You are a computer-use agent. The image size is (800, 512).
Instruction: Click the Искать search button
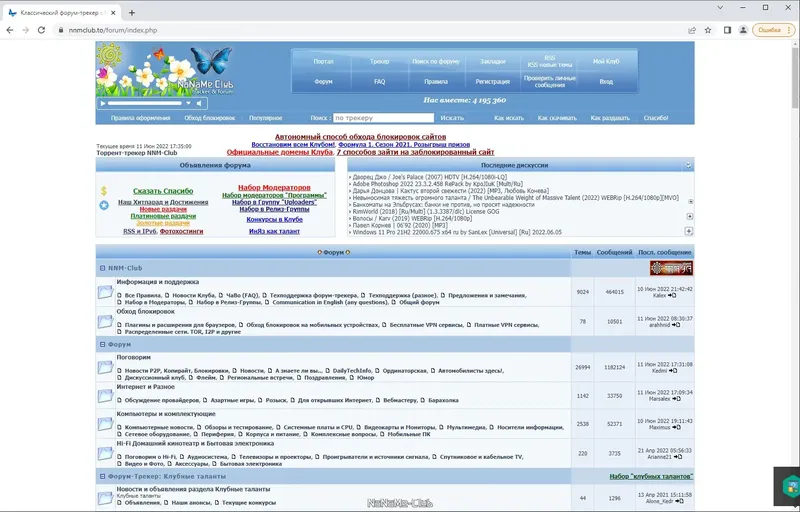tap(452, 118)
